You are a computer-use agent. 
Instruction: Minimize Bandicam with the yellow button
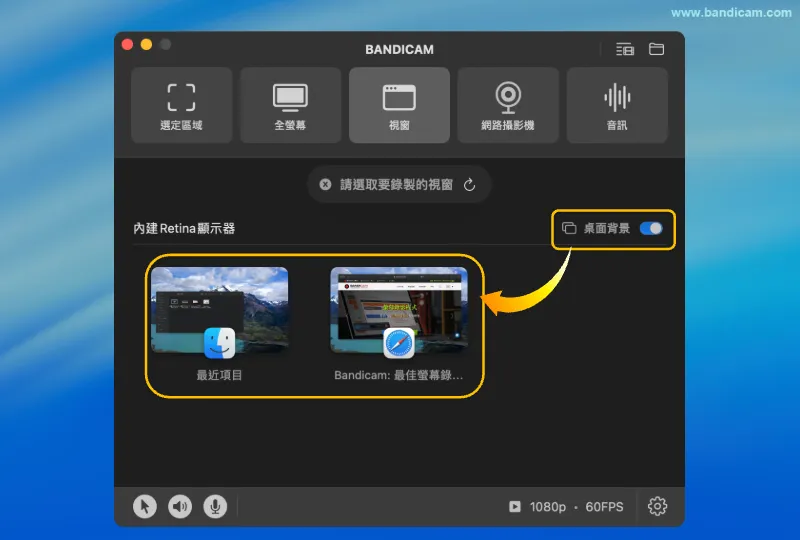tap(146, 44)
